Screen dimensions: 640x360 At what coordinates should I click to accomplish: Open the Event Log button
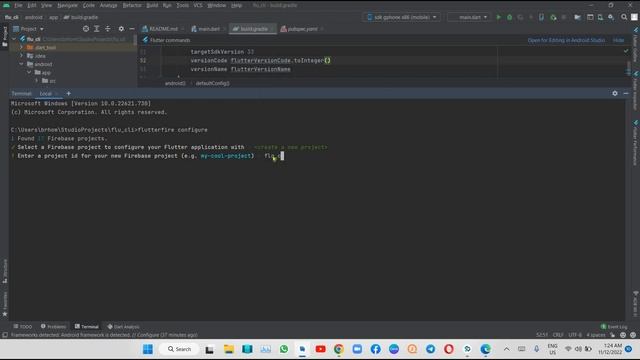coord(614,327)
